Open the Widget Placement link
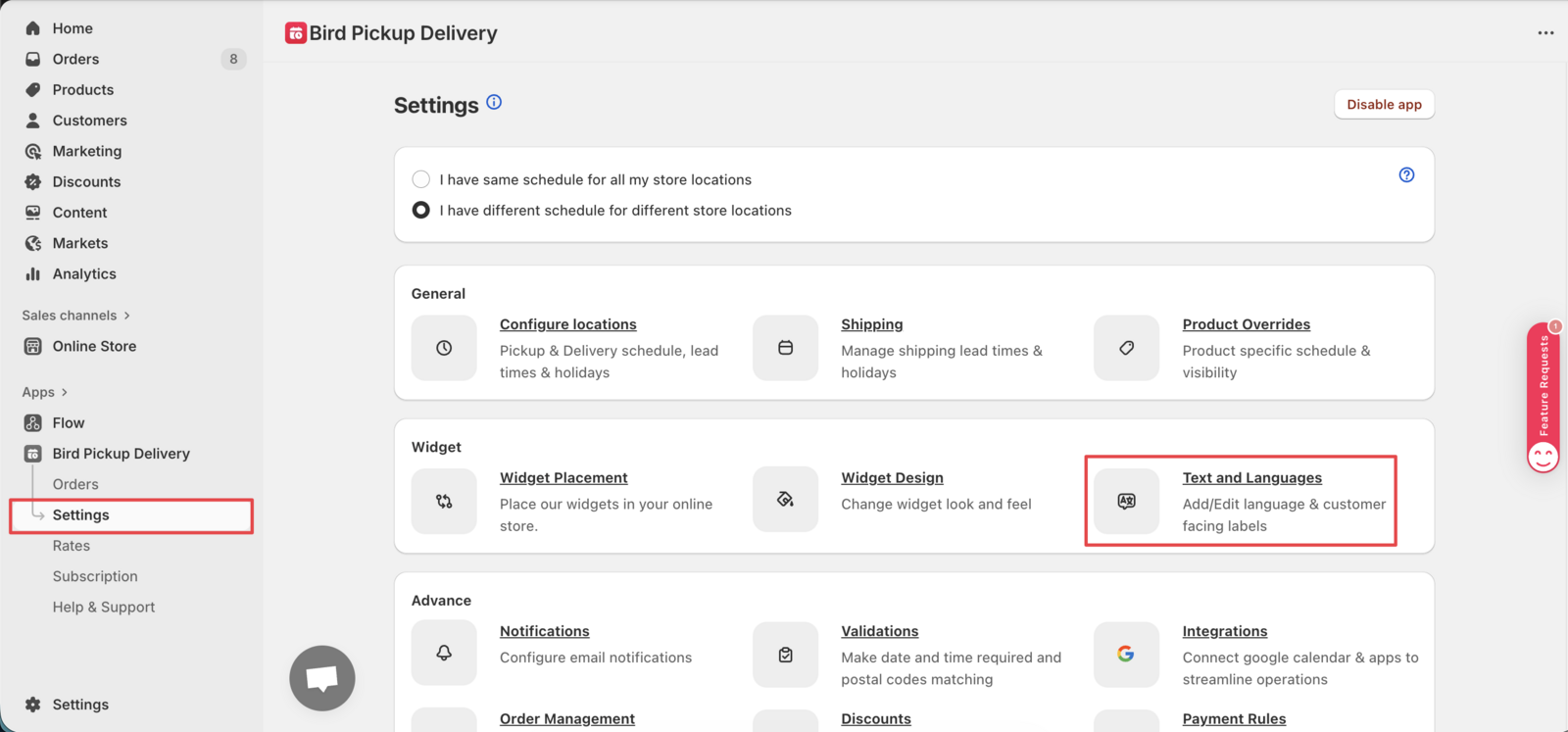Screen dimensions: 1568x732 [563, 478]
